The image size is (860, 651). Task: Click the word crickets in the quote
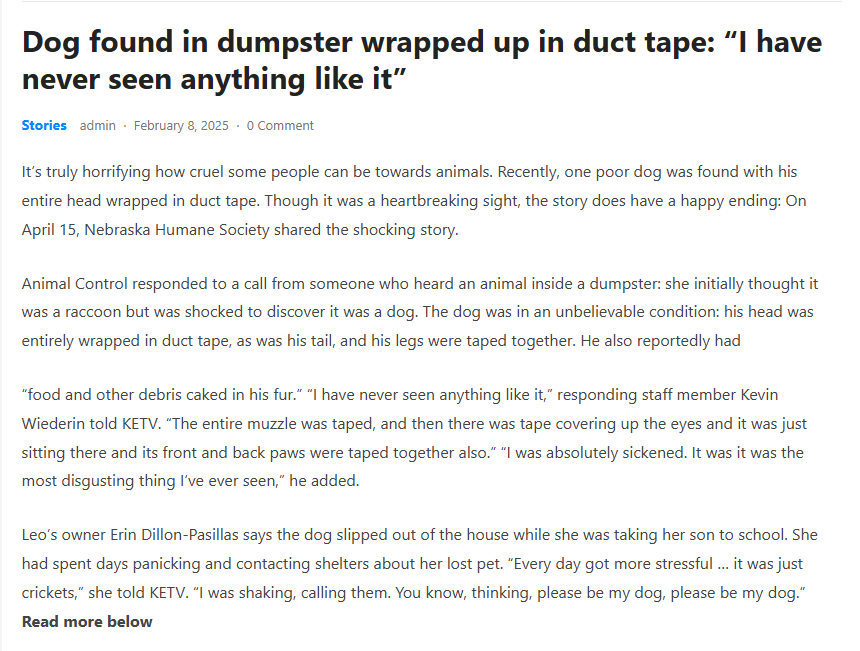(50, 593)
